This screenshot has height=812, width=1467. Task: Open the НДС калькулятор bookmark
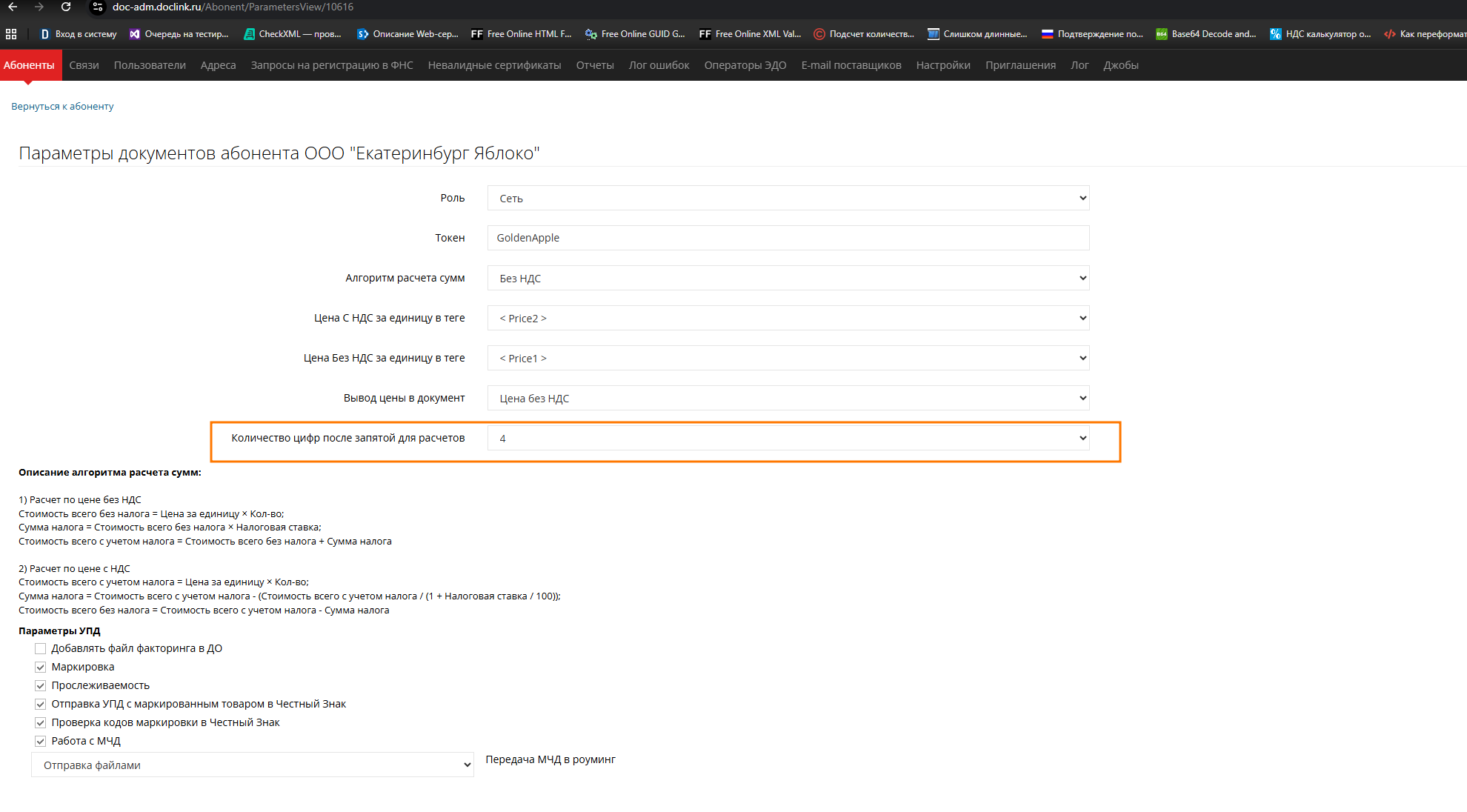1320,34
